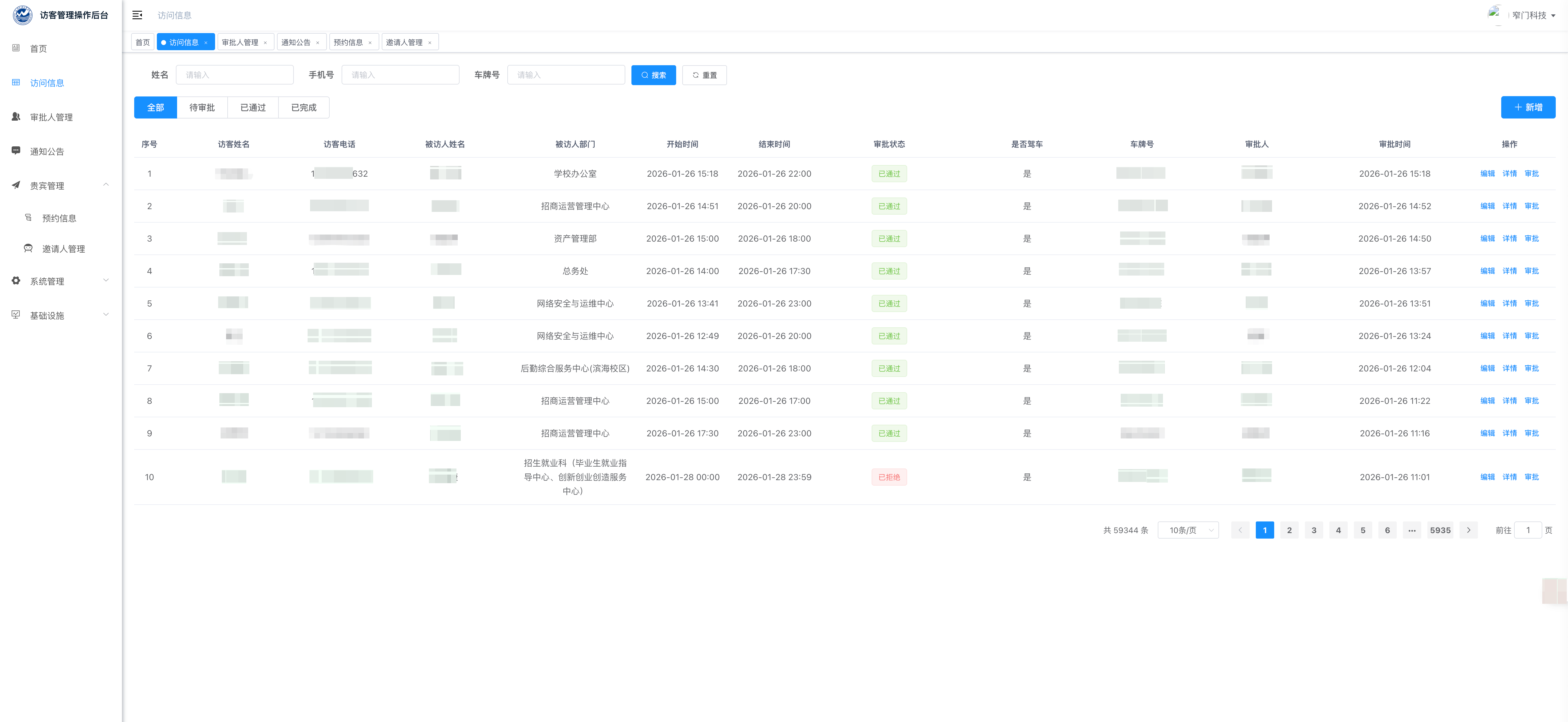This screenshot has width=1568, height=722.
Task: Click the school logo icon
Action: (23, 15)
